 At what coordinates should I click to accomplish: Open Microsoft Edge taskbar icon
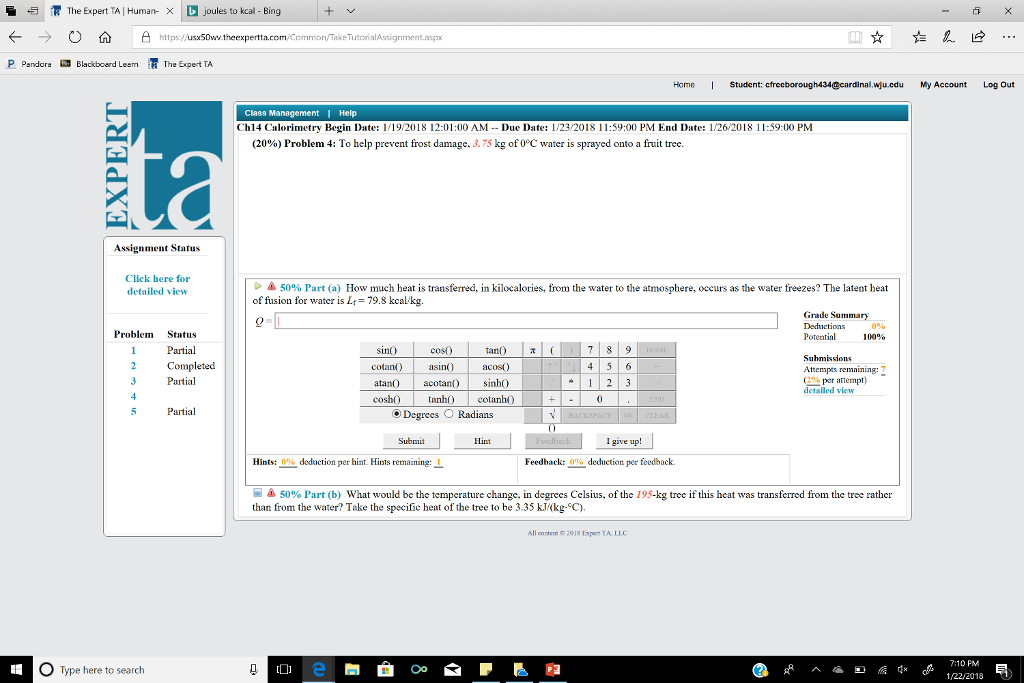319,669
